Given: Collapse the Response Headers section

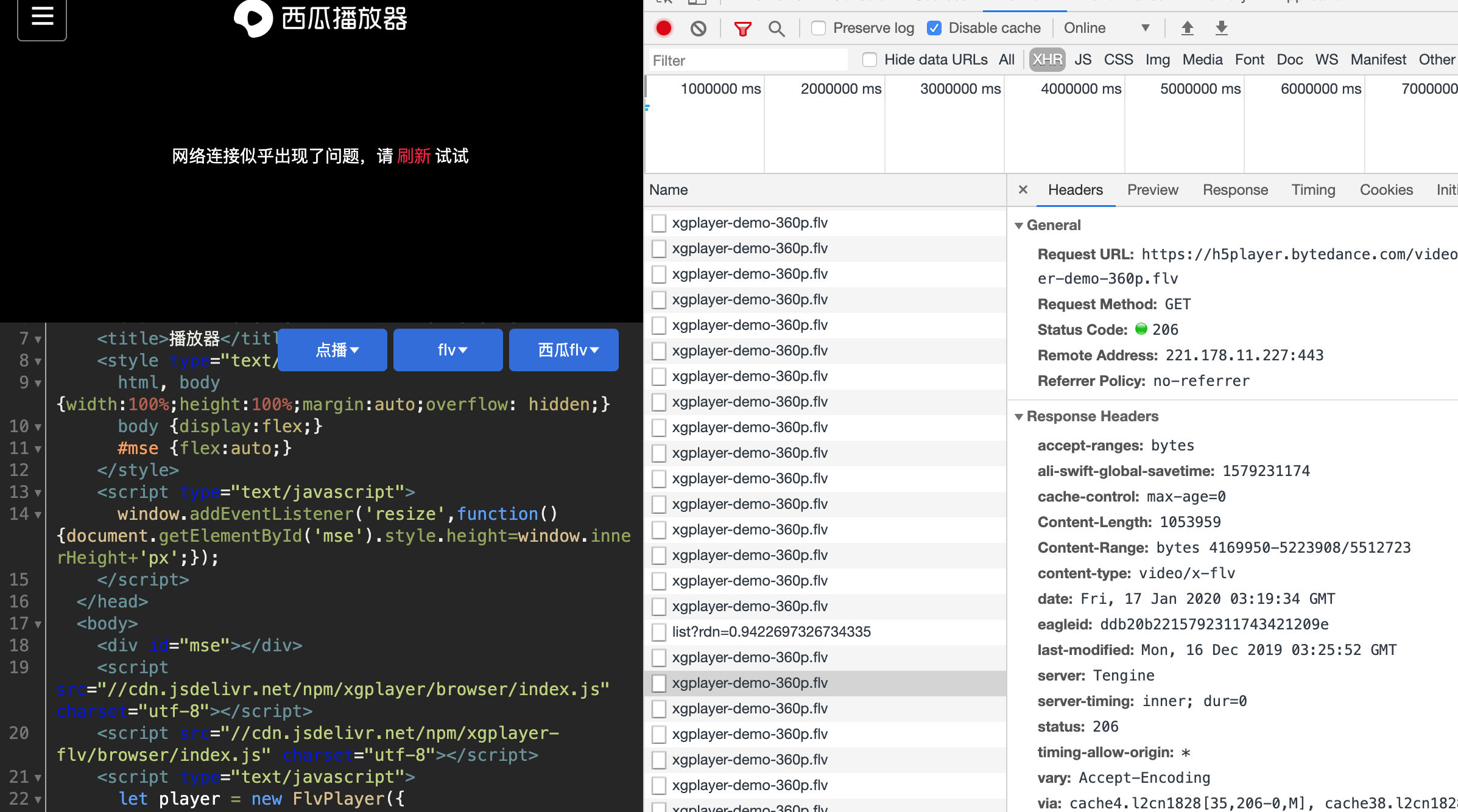Looking at the screenshot, I should (x=1020, y=416).
